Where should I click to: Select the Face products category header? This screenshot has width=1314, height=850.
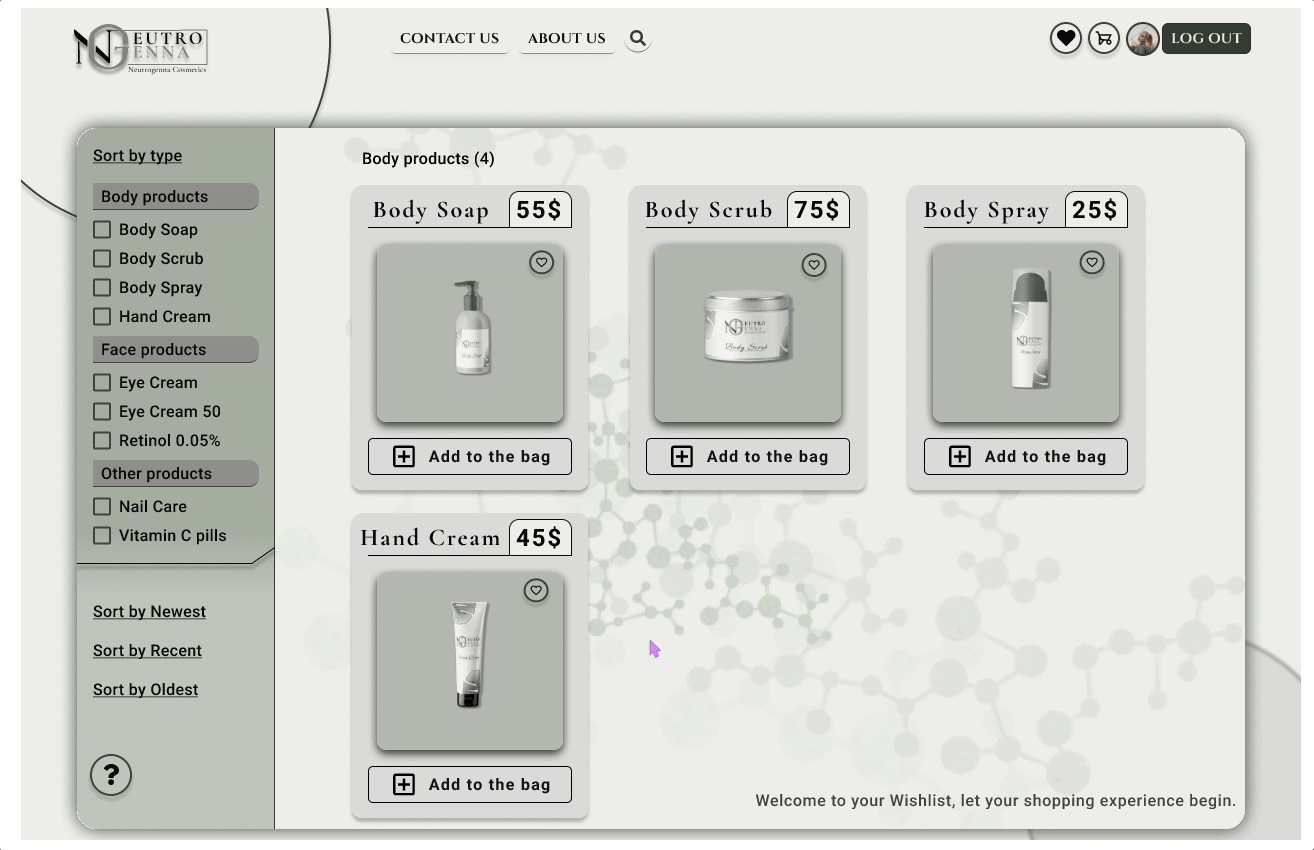click(x=176, y=350)
